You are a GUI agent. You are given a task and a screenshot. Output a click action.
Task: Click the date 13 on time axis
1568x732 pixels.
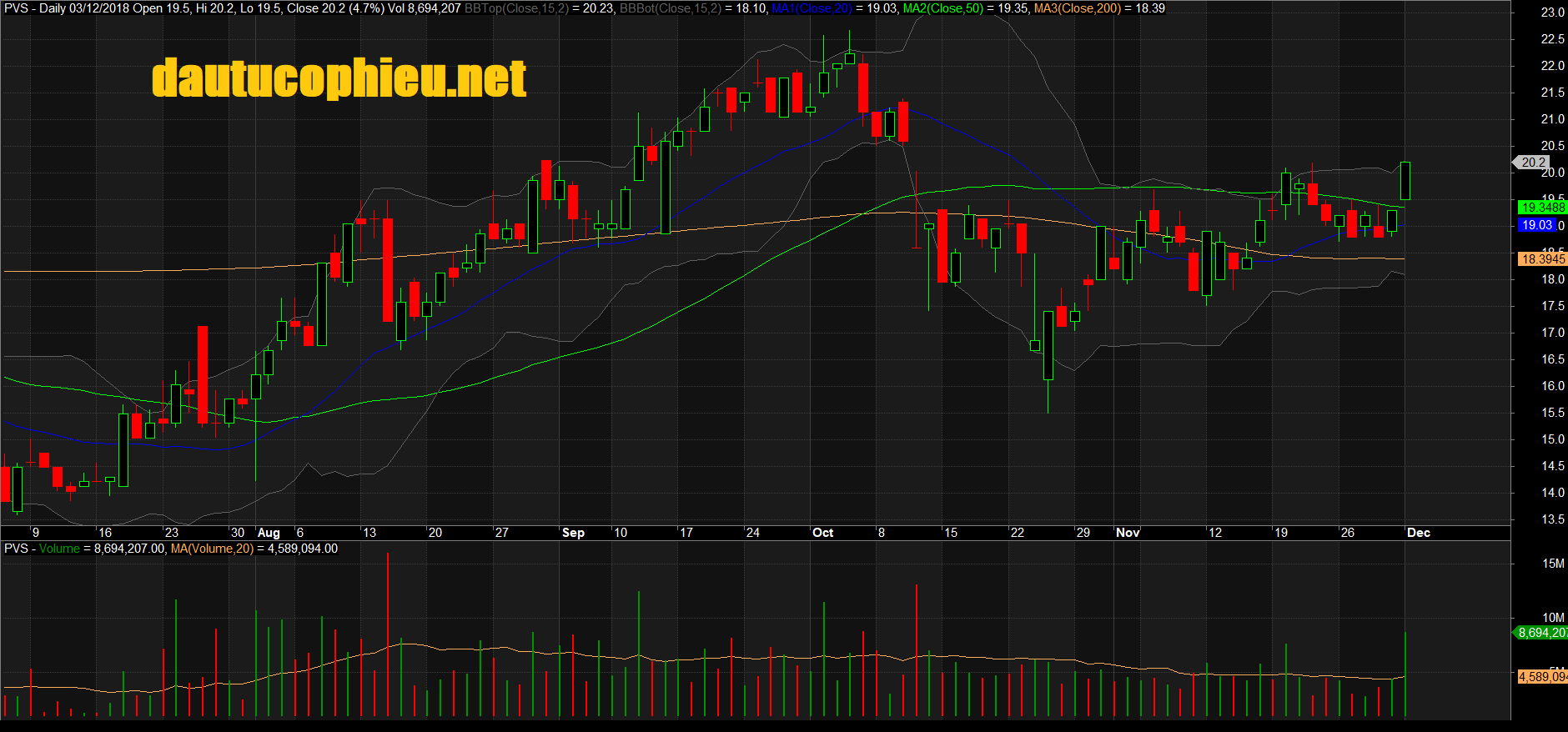369,533
